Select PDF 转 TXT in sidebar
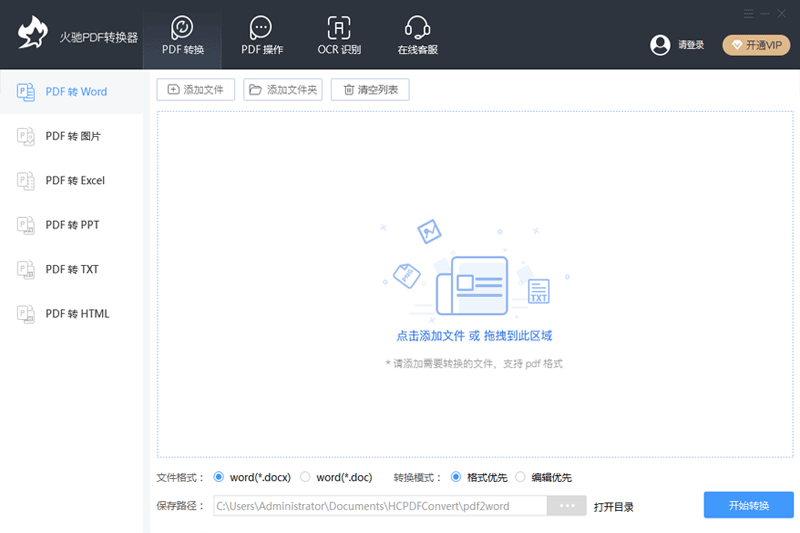 (x=71, y=269)
